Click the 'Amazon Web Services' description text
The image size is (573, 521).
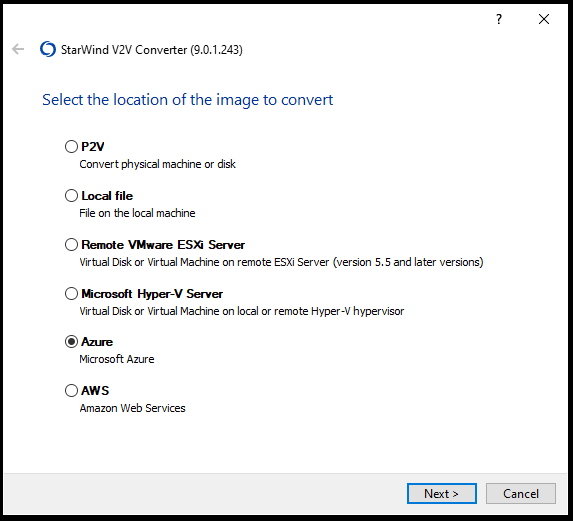tap(133, 408)
